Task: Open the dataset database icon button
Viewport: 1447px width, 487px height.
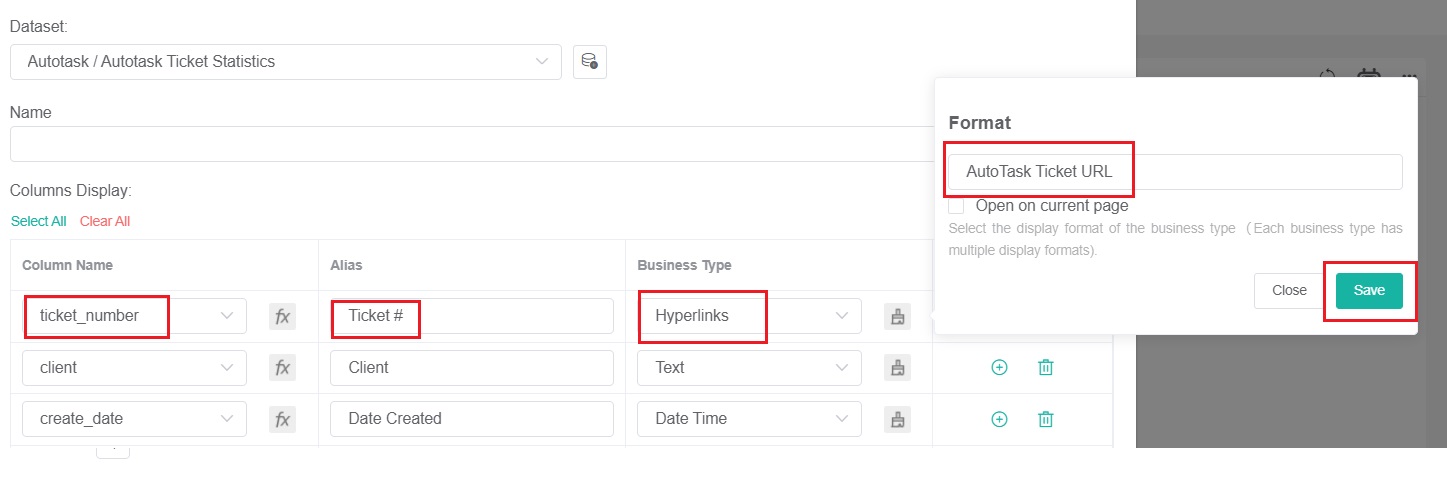Action: point(590,61)
